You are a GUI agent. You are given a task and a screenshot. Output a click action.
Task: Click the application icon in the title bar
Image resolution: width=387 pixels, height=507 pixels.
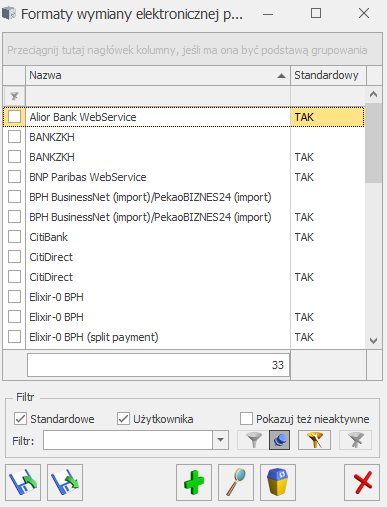click(9, 14)
